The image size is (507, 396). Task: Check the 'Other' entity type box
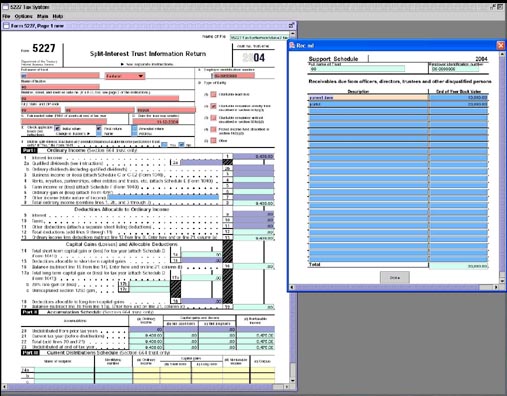point(213,141)
